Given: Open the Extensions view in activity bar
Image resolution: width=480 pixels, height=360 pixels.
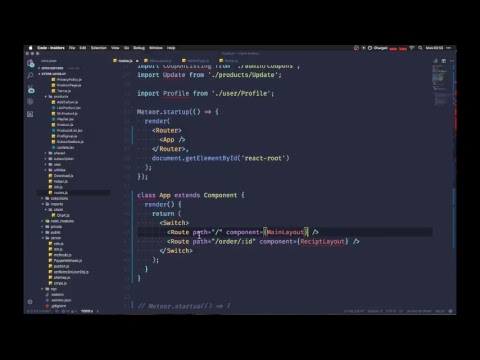Looking at the screenshot, I should click(30, 114).
